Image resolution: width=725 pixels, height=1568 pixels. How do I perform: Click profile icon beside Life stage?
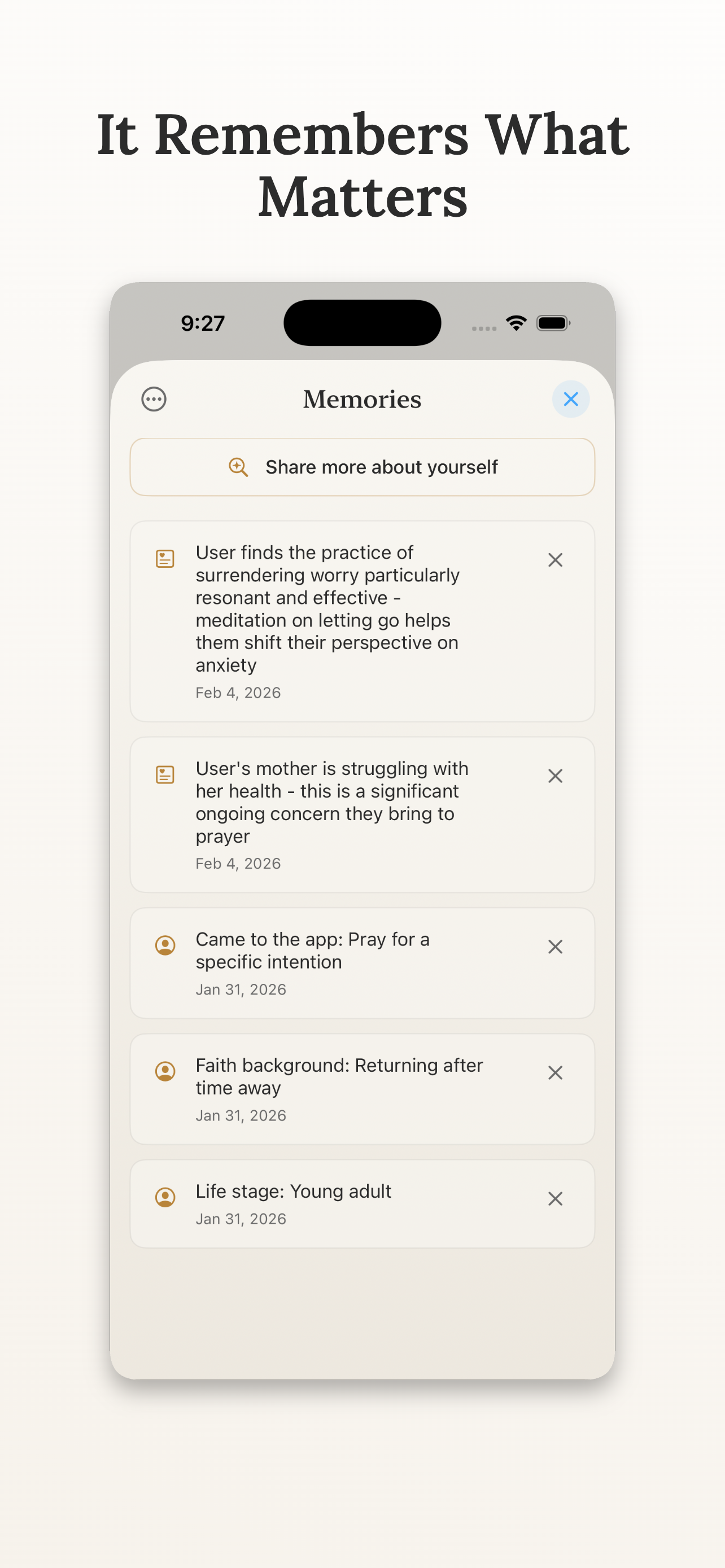165,1197
